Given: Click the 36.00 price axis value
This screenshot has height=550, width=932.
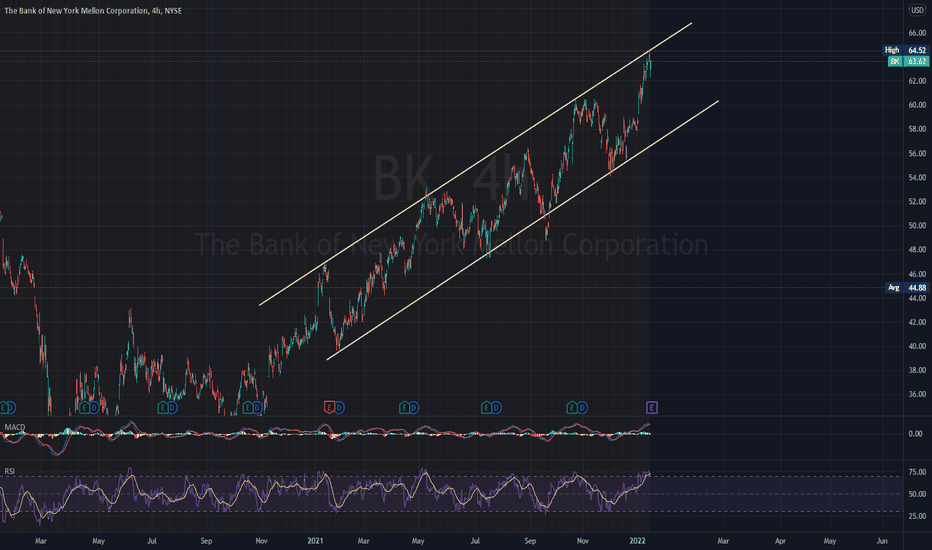Looking at the screenshot, I should coord(917,394).
